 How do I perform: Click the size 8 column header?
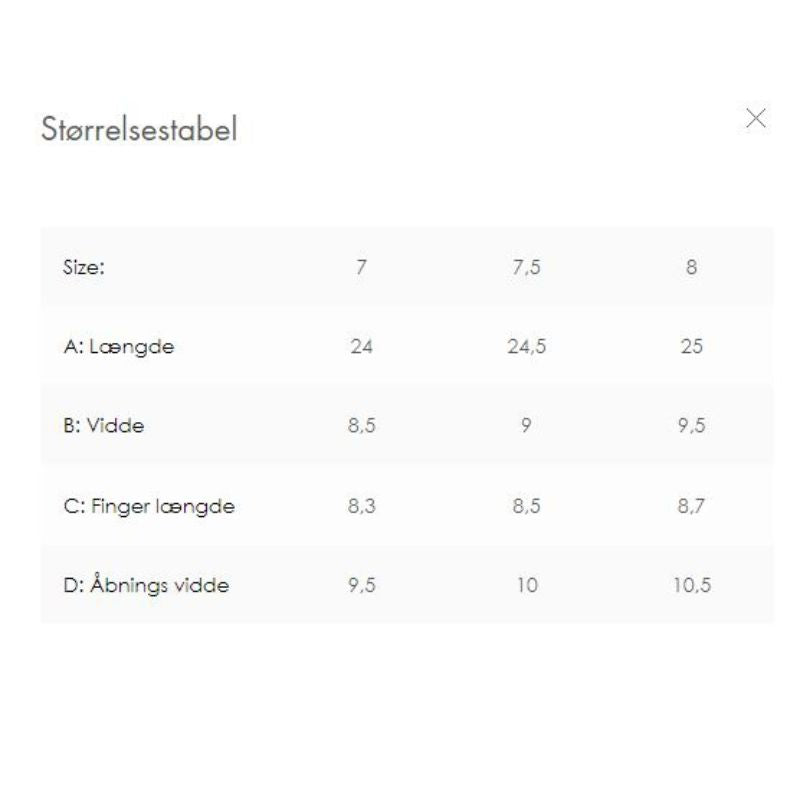point(691,267)
